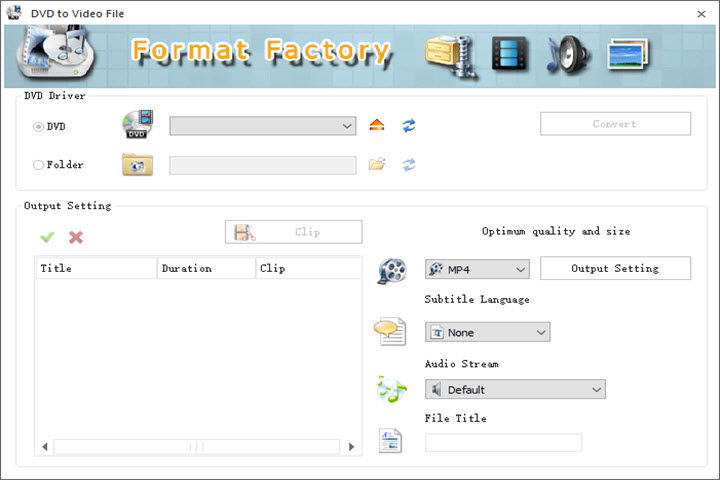The width and height of the screenshot is (720, 480).
Task: Click the Folder path input field
Action: pyautogui.click(x=263, y=165)
